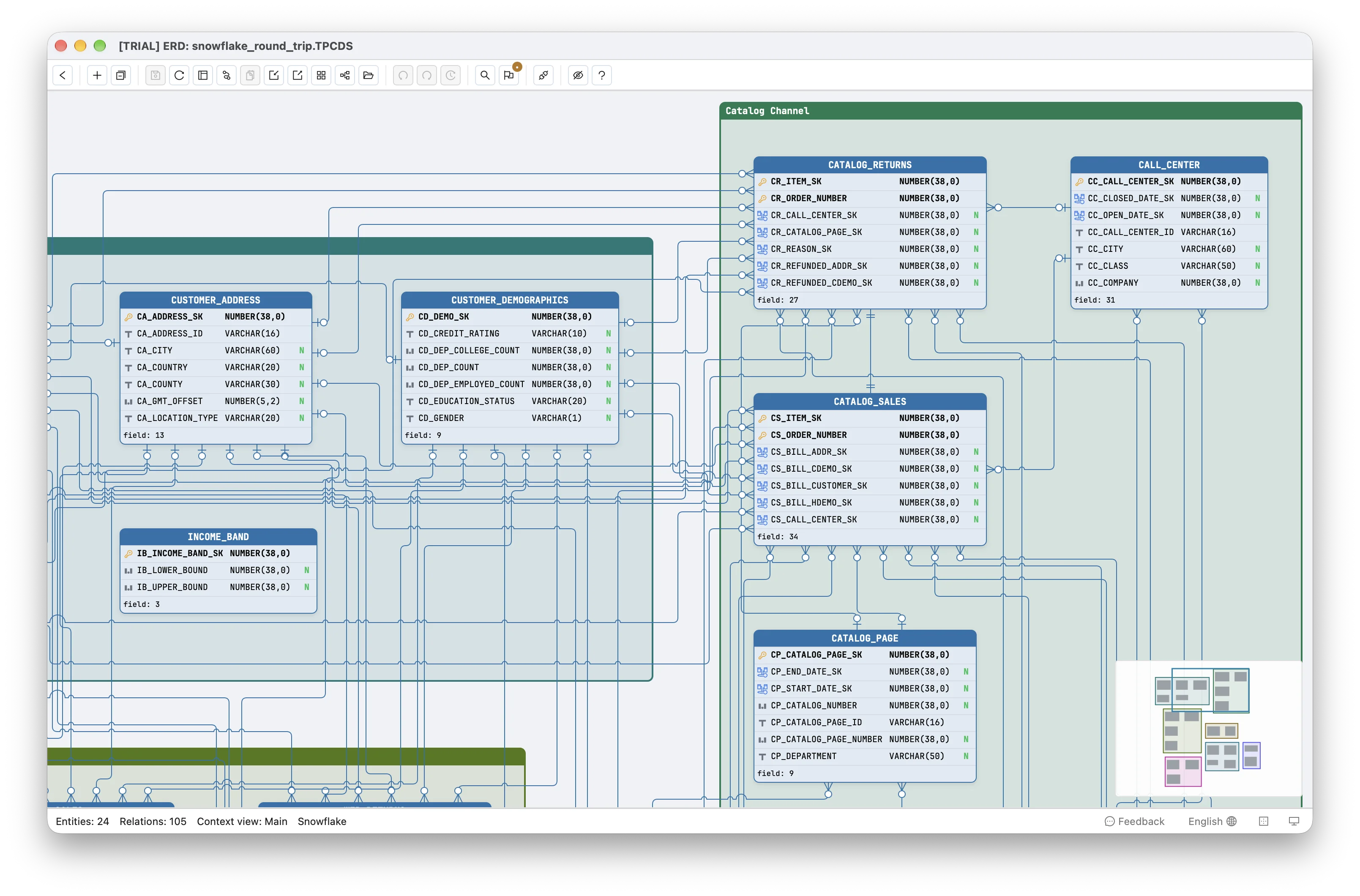Select the CR_ITEM_SK primary key row
Image resolution: width=1360 pixels, height=896 pixels.
tap(870, 181)
